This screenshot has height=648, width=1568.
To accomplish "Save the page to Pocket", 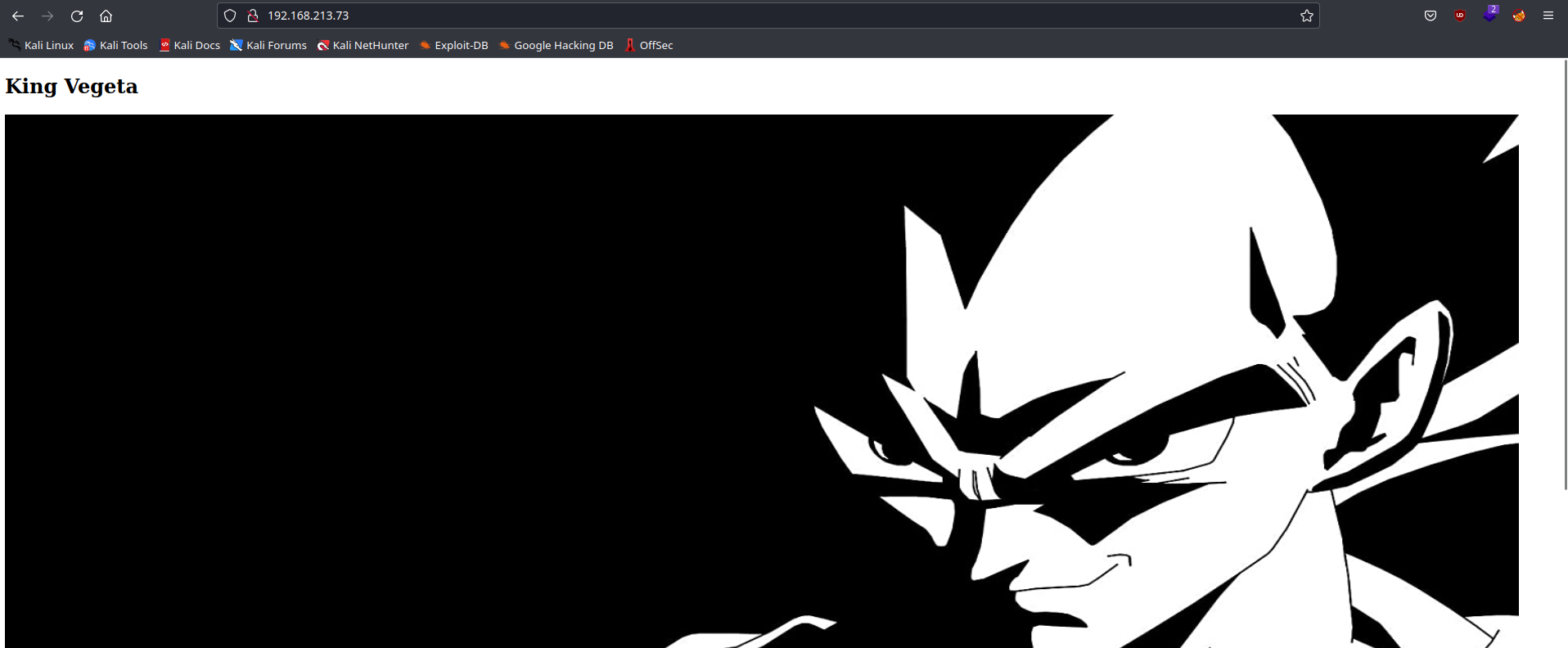I will (1431, 16).
